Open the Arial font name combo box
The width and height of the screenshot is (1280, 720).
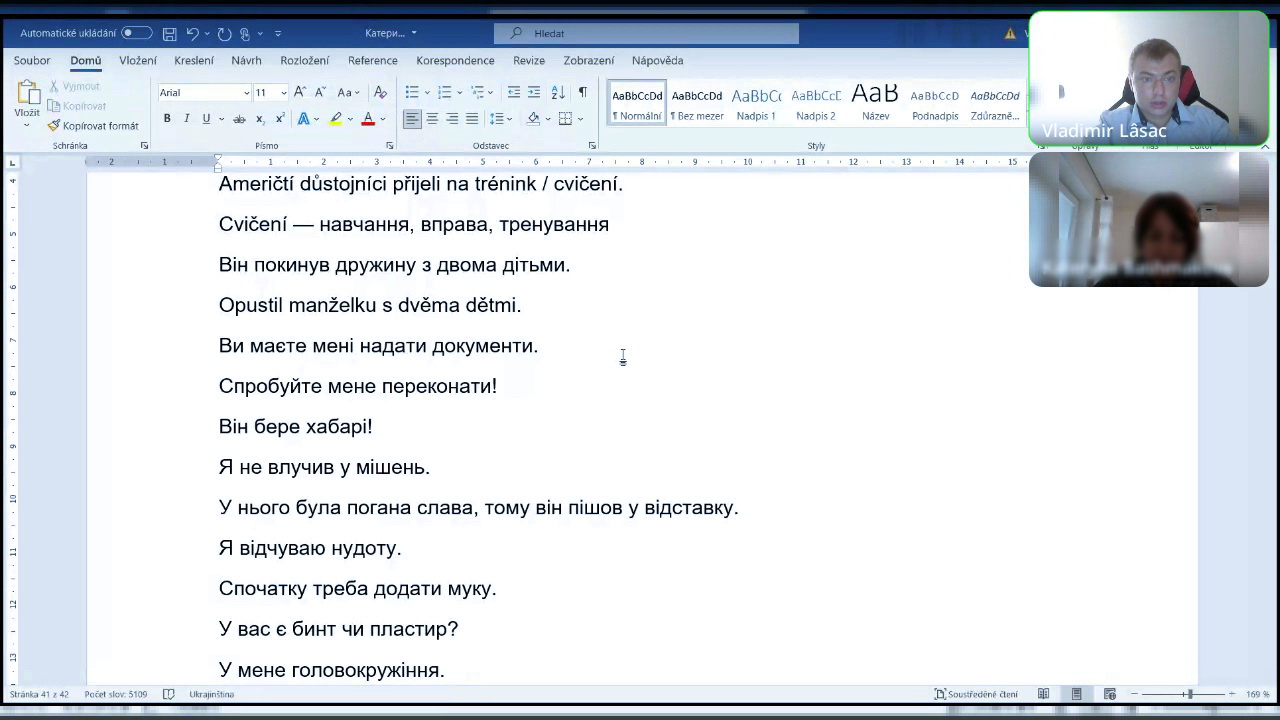[x=204, y=92]
